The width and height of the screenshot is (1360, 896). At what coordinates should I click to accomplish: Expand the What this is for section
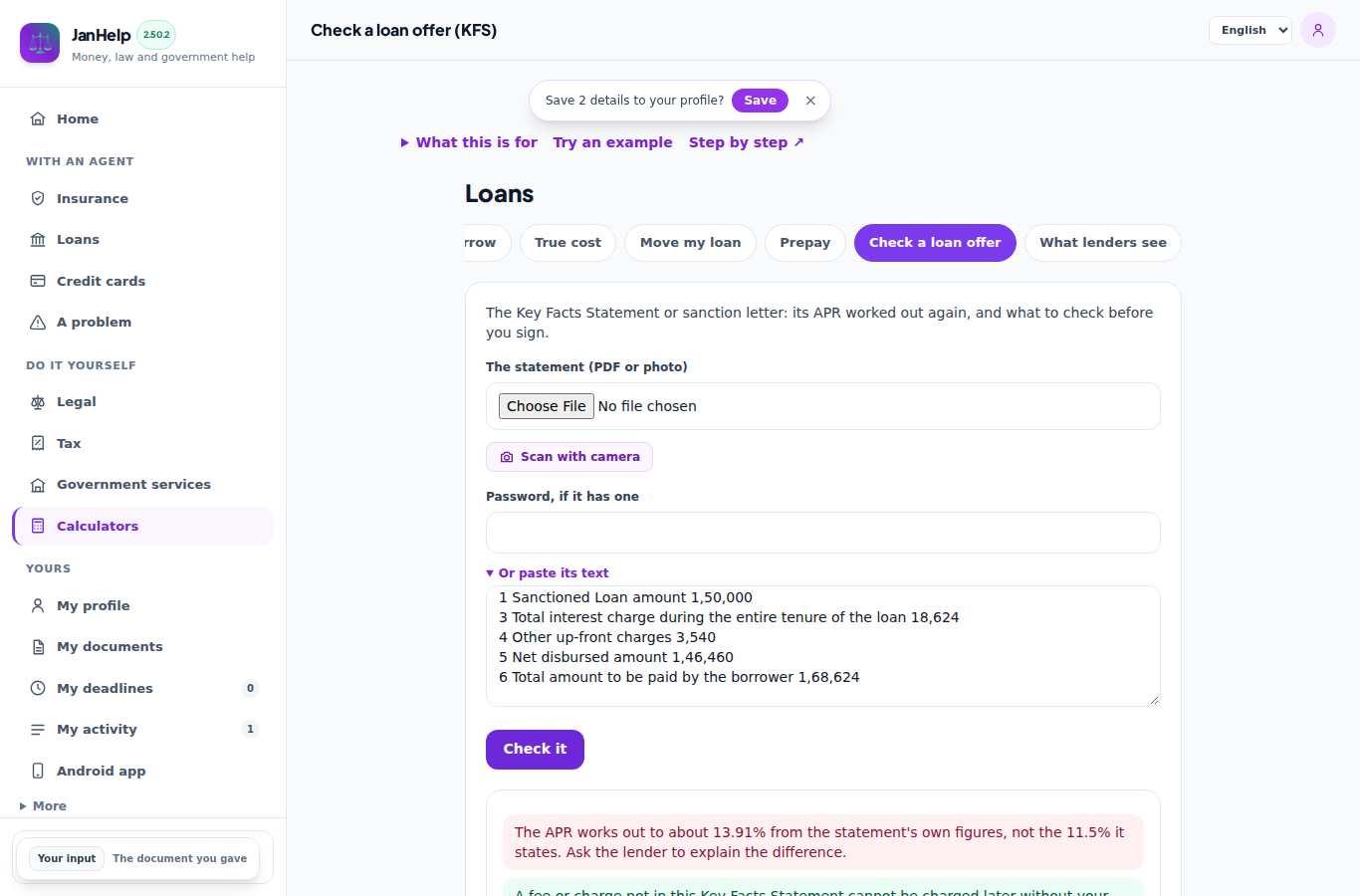[x=469, y=142]
